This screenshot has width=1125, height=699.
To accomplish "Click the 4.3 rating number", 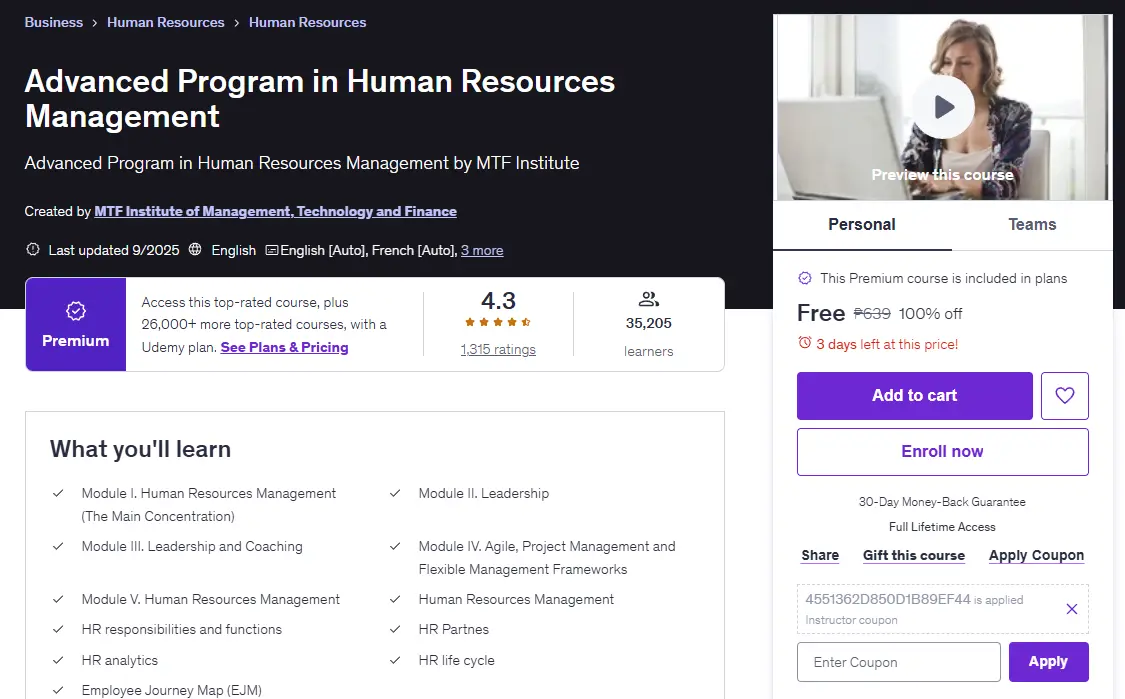I will click(x=498, y=300).
